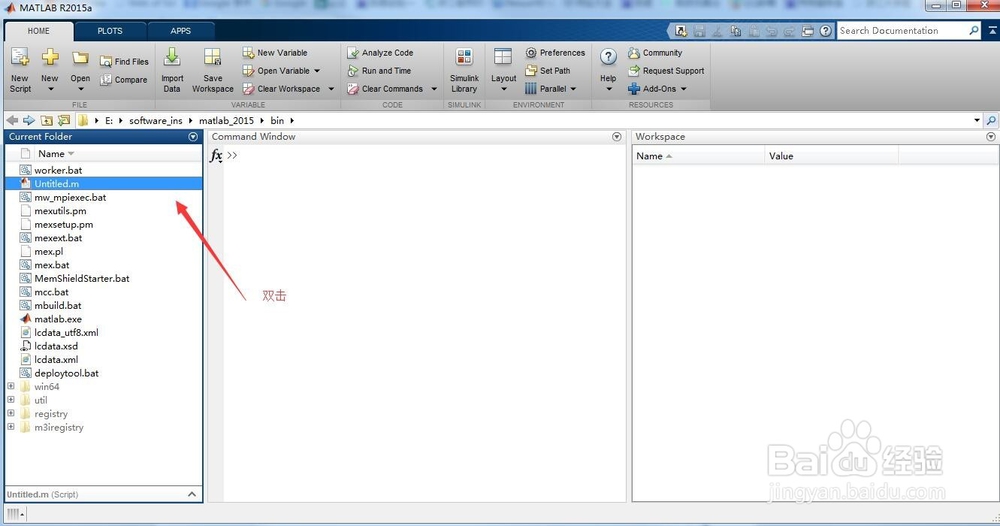The image size is (1000, 526).
Task: Open Community link
Action: (x=655, y=53)
